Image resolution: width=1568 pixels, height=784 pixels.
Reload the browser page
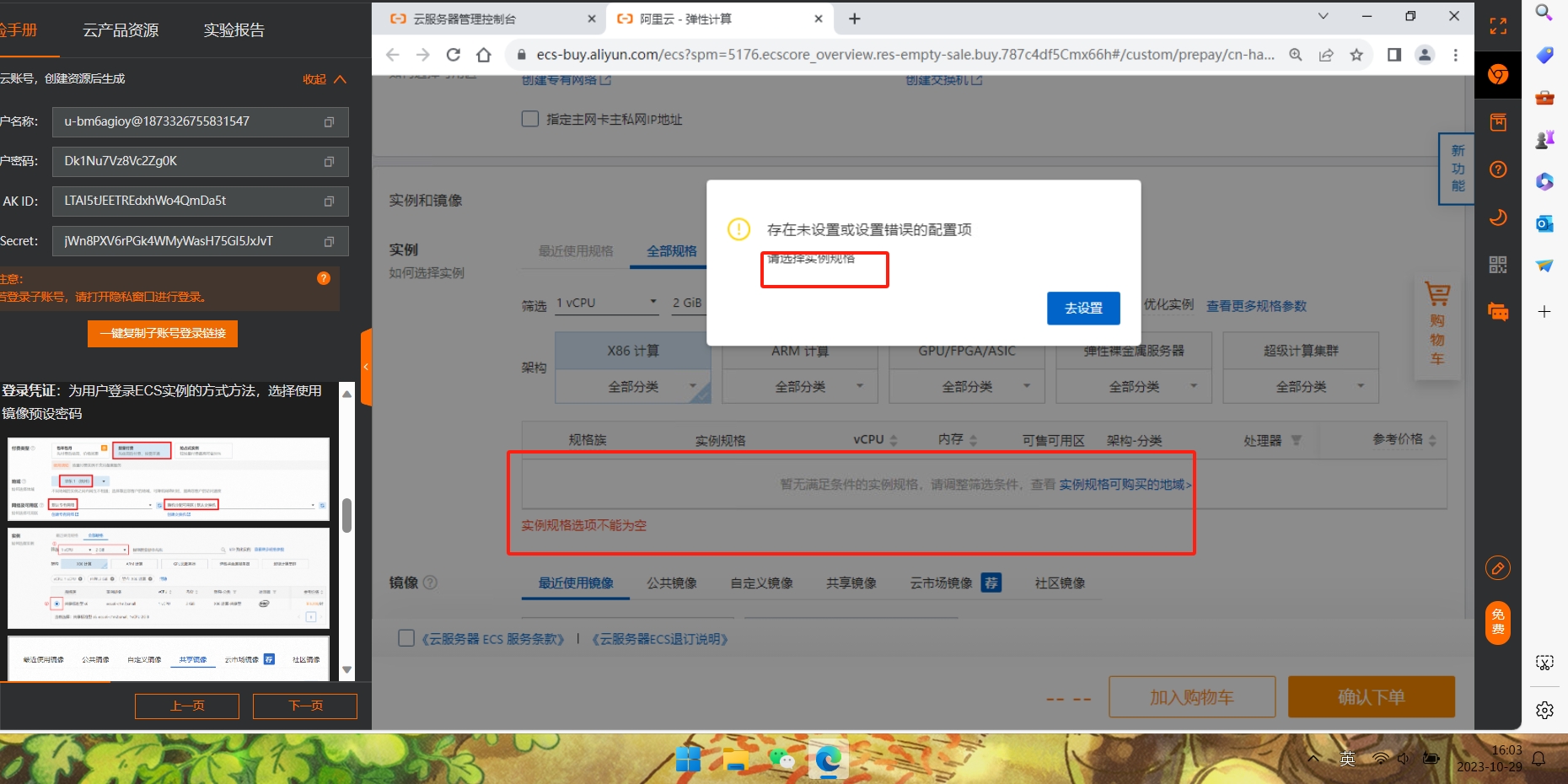pyautogui.click(x=454, y=55)
